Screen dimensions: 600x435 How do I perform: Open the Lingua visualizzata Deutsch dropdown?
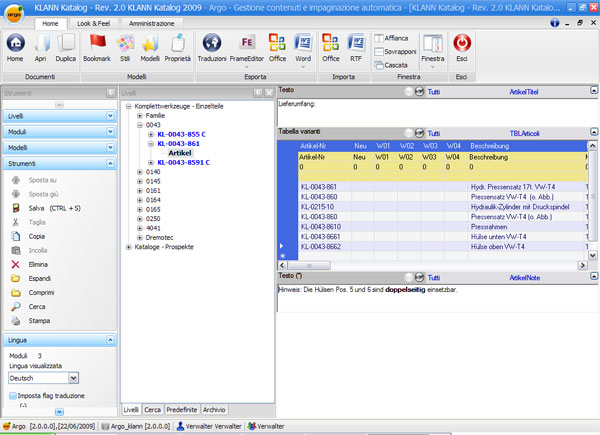click(x=73, y=378)
